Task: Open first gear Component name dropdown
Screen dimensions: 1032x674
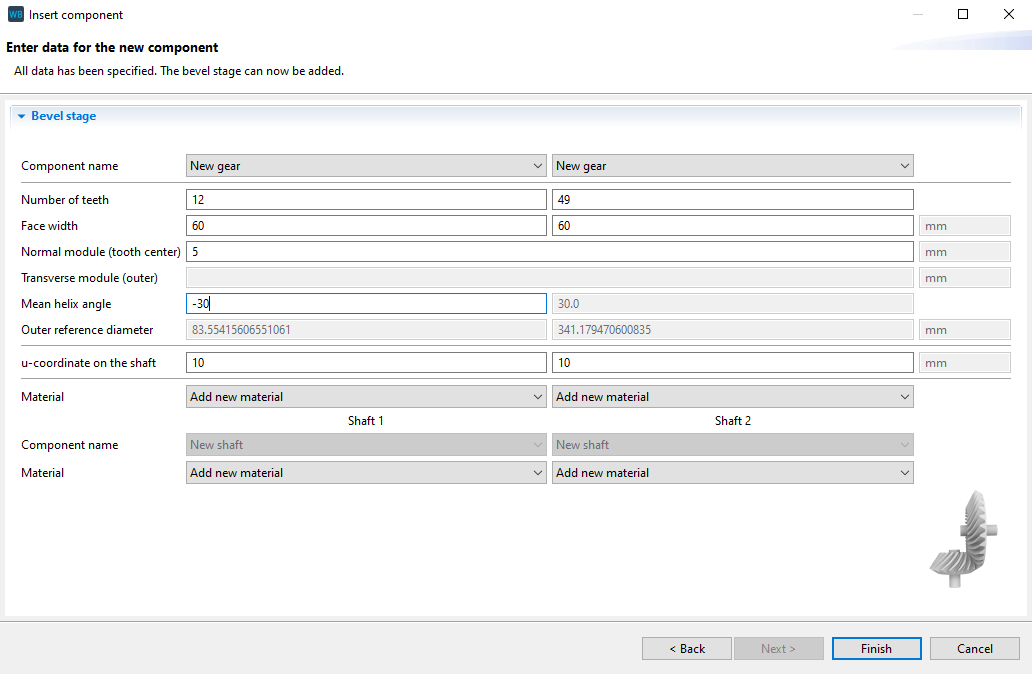Action: (366, 166)
